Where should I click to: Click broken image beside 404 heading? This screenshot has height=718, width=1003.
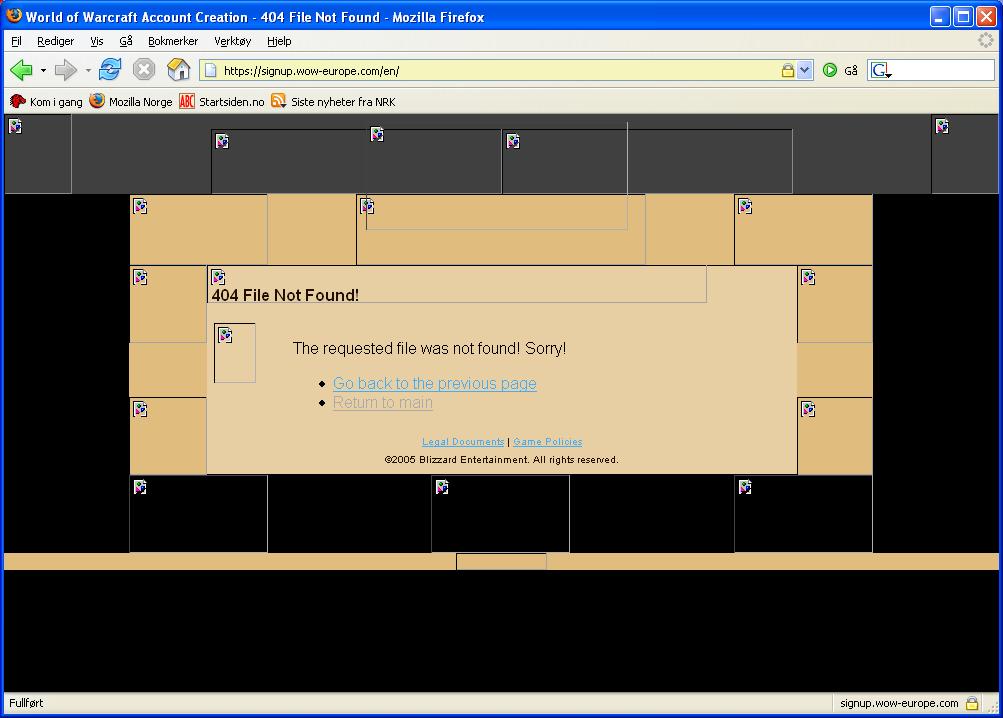[218, 277]
